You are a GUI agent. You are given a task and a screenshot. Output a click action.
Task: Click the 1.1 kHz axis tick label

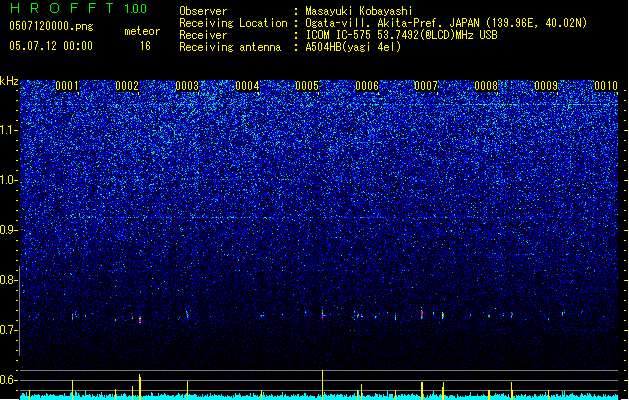pyautogui.click(x=9, y=130)
